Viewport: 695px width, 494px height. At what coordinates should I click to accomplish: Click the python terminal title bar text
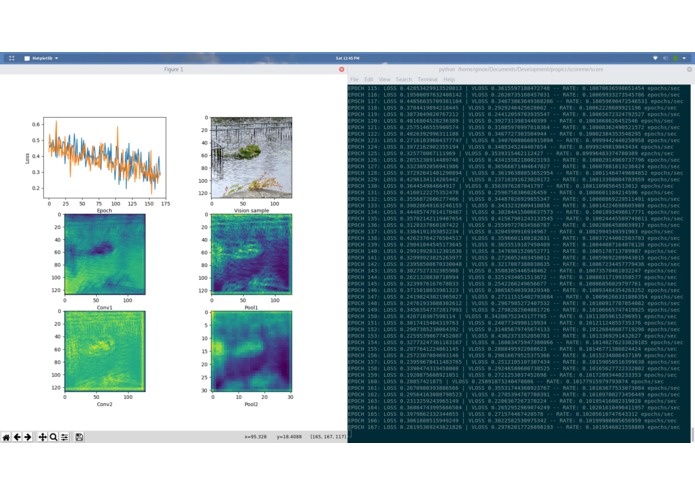coord(521,69)
